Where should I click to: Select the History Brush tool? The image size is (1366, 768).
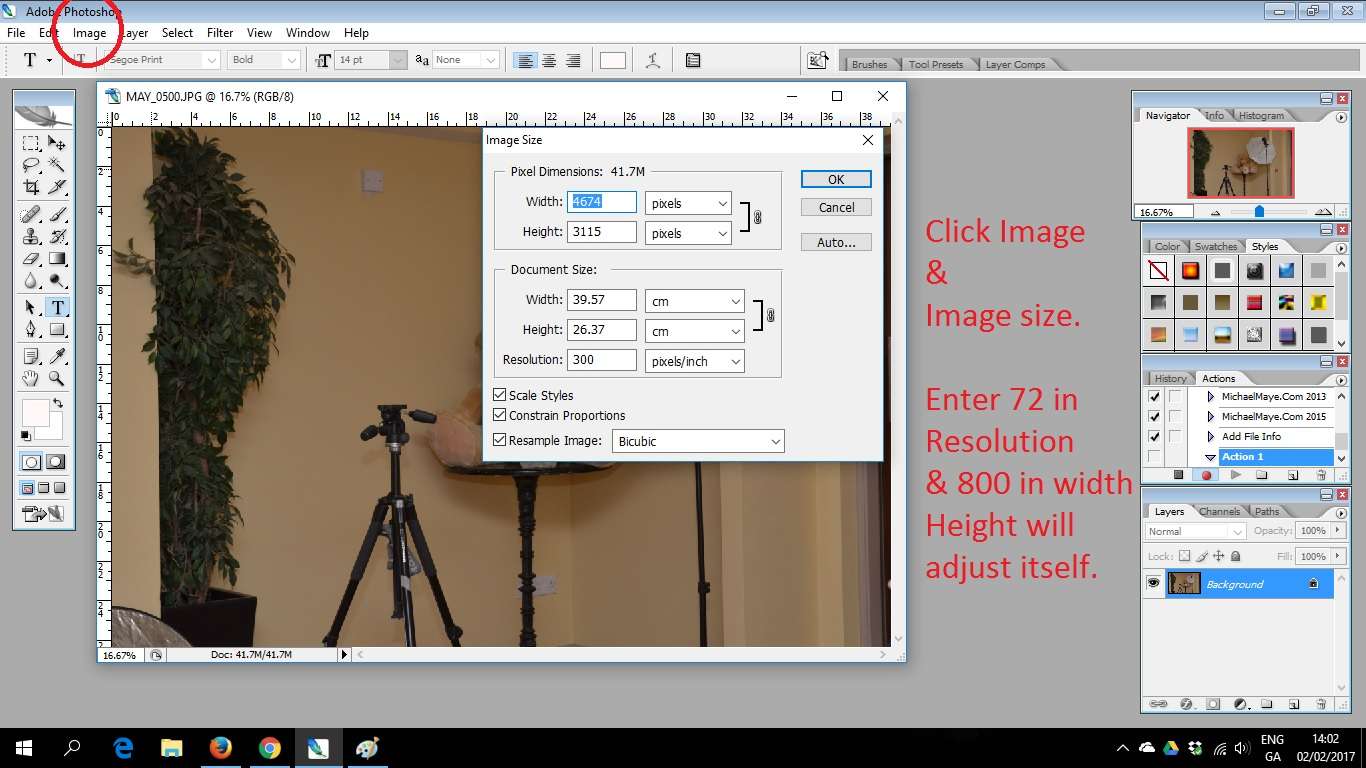(57, 237)
